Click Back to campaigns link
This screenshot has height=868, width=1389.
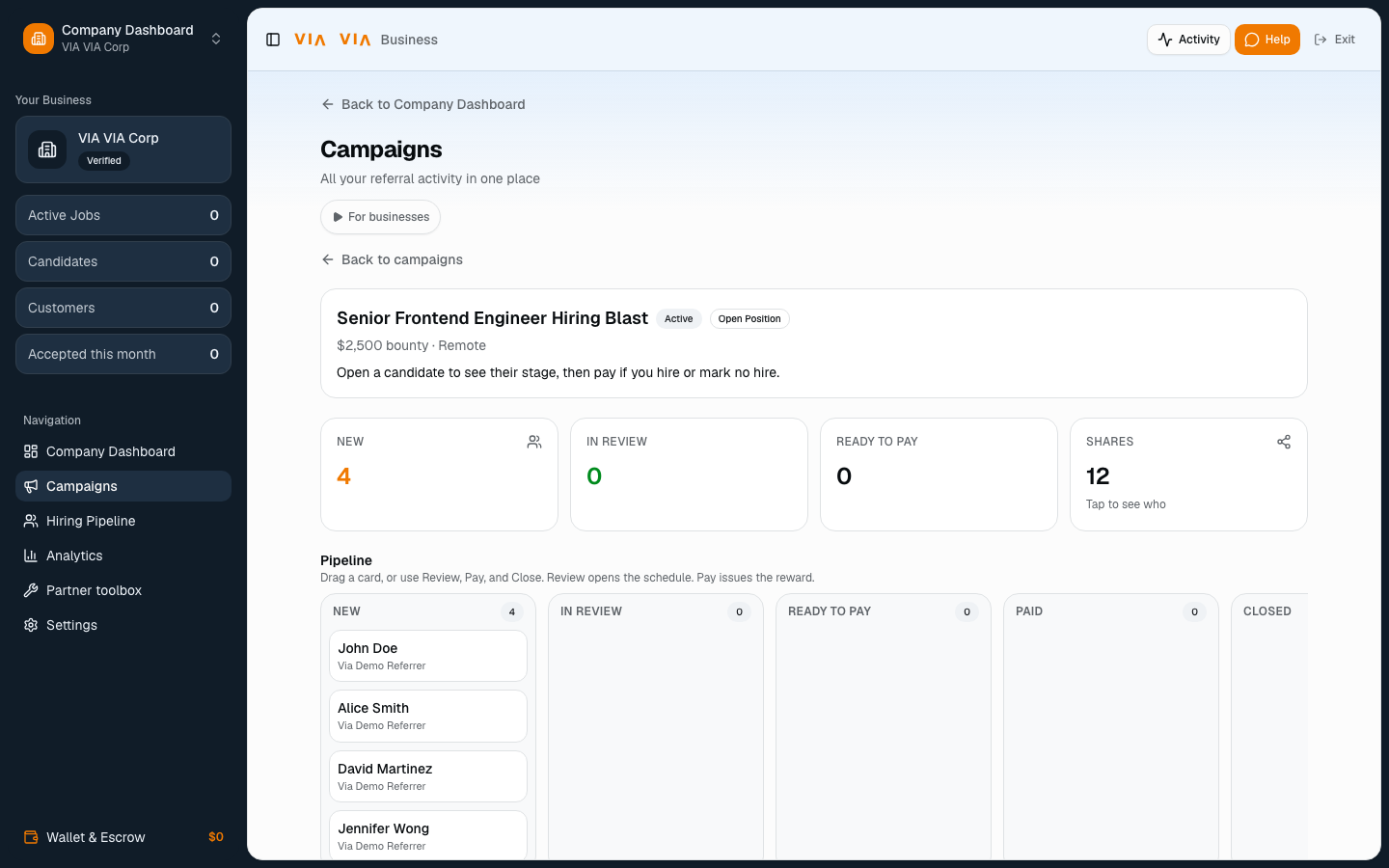(x=392, y=259)
